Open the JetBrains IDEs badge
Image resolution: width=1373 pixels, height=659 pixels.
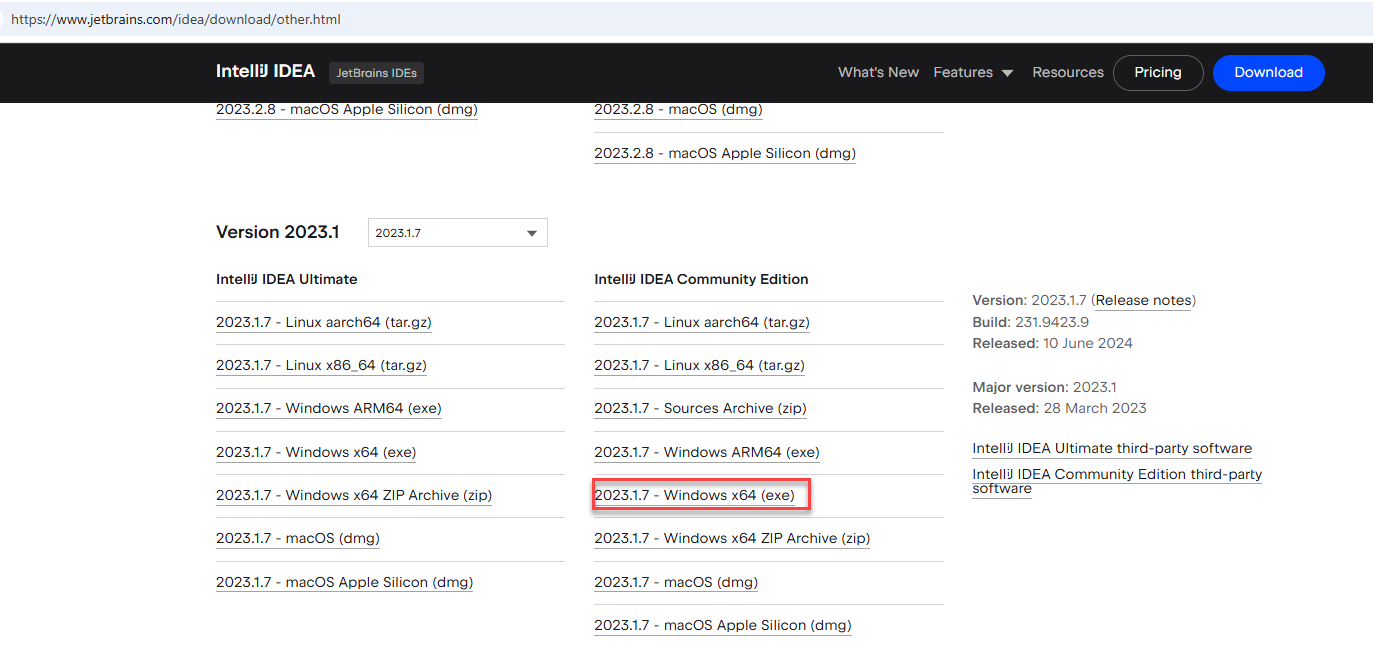[x=377, y=73]
